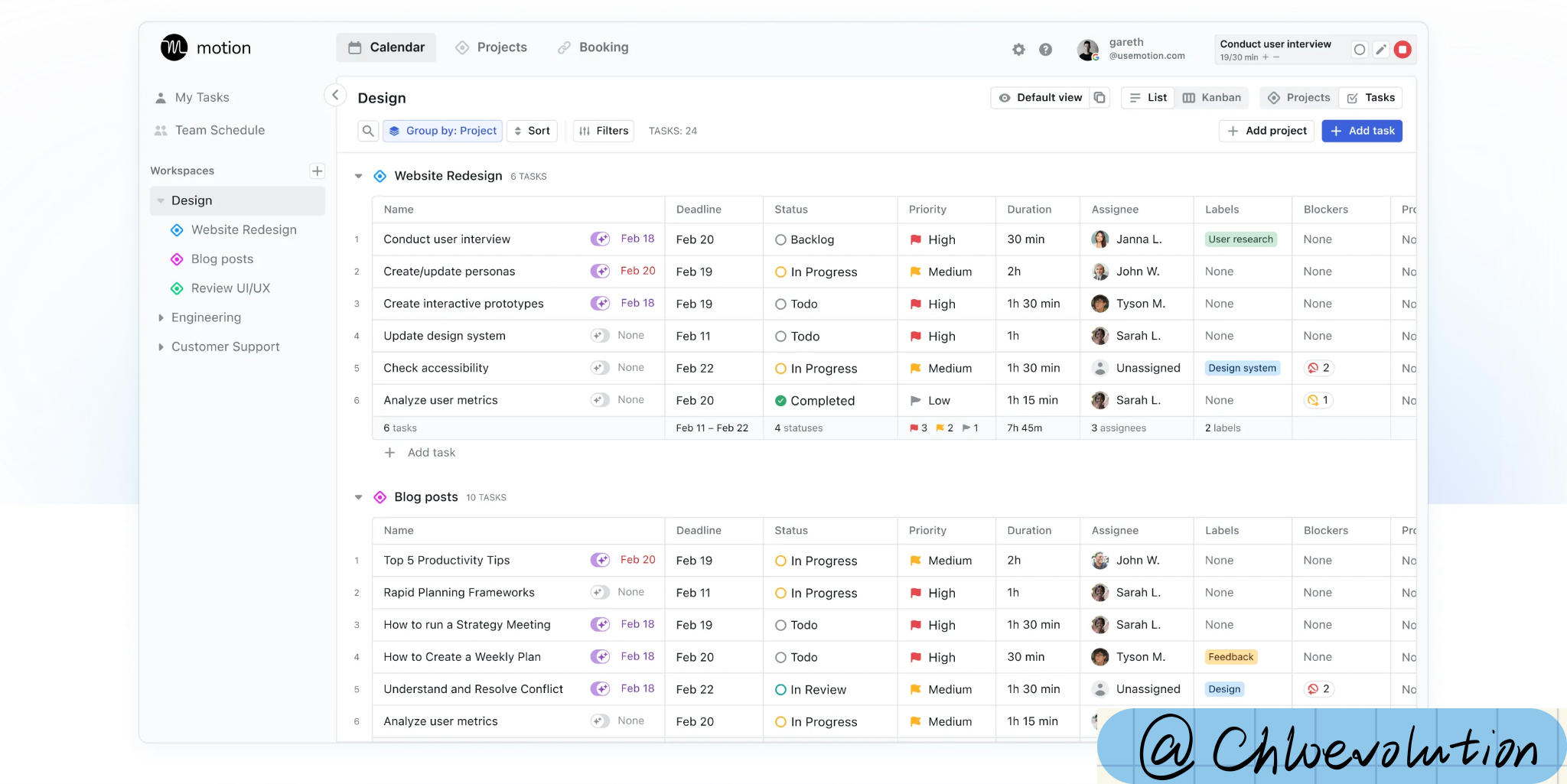
Task: Open blockers badge on Understand and Resolve Conflict
Action: pos(1319,689)
